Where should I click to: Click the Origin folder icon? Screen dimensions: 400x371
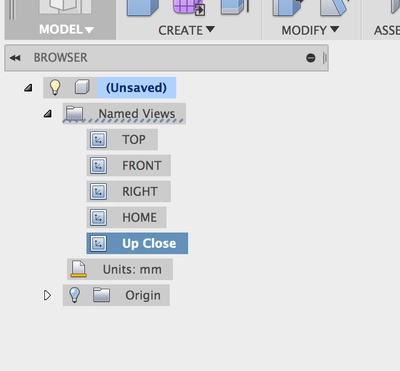101,295
